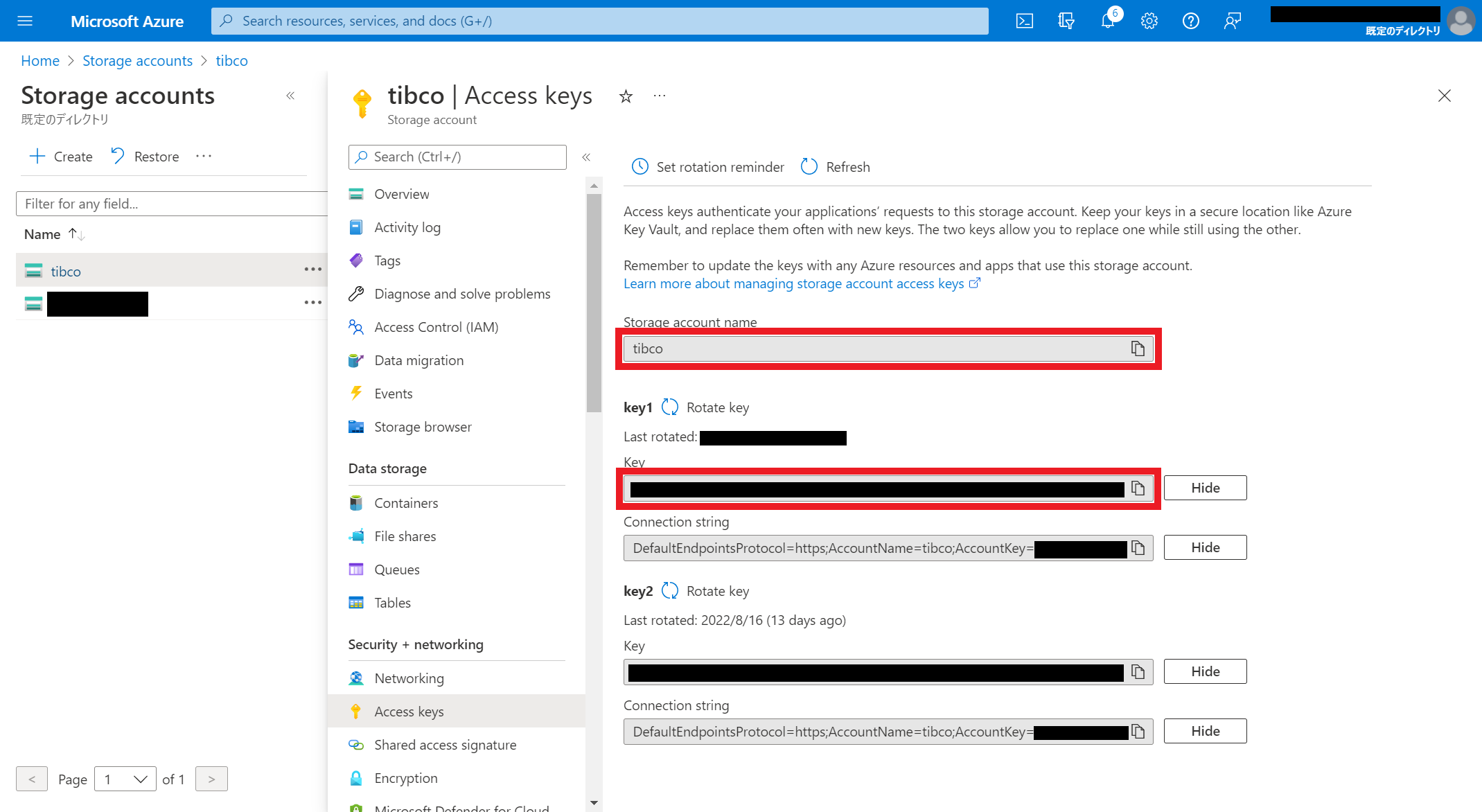Hide the key2 Key value
Image resolution: width=1482 pixels, height=812 pixels.
1206,671
